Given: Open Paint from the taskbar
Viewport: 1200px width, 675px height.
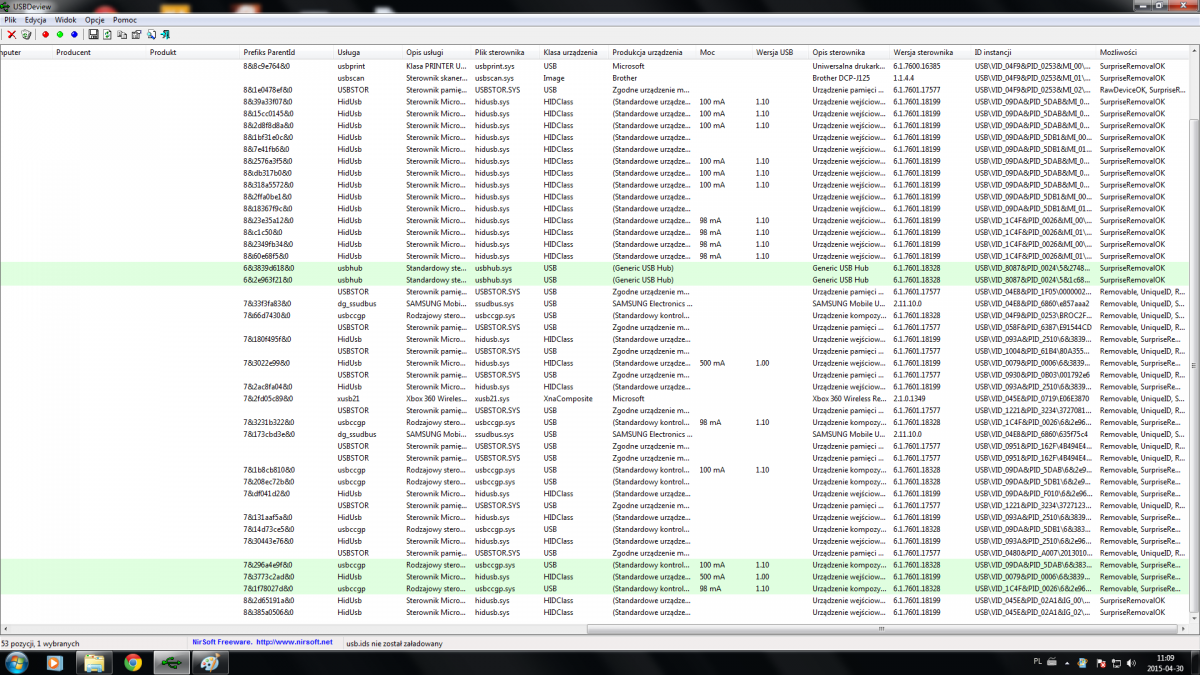Looking at the screenshot, I should tap(209, 662).
